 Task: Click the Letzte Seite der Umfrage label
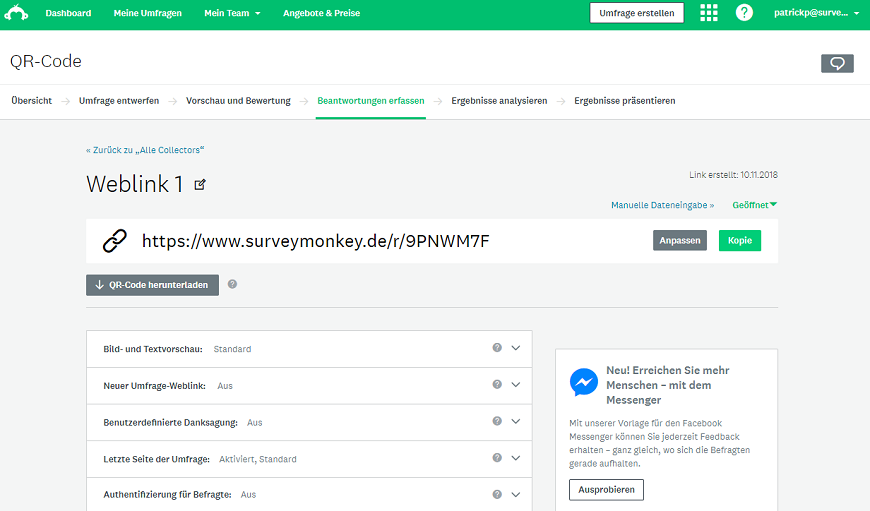point(156,459)
